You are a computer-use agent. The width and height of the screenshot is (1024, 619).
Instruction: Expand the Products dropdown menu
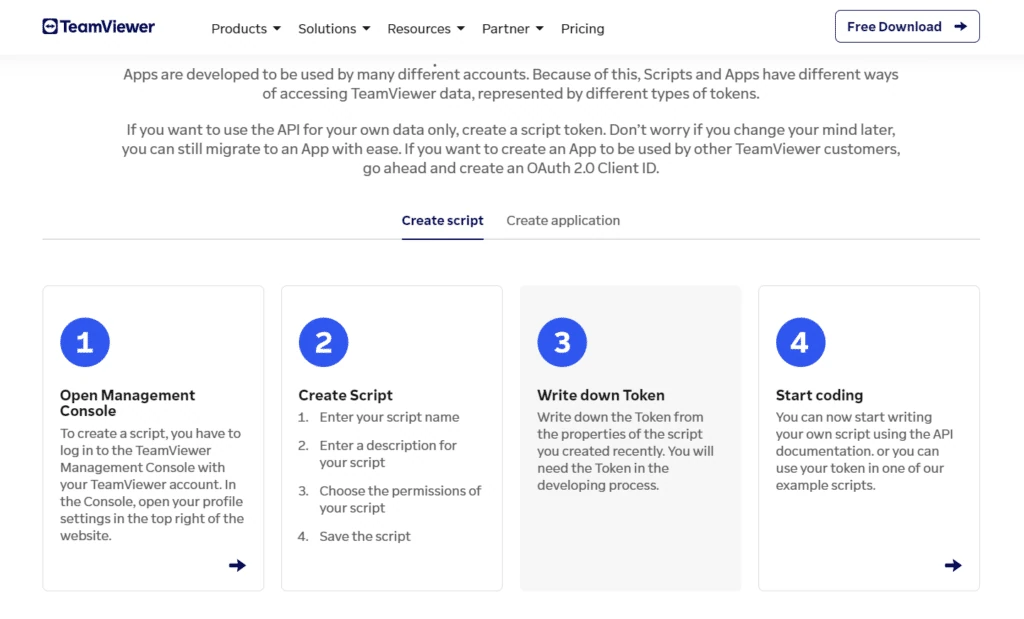point(246,29)
